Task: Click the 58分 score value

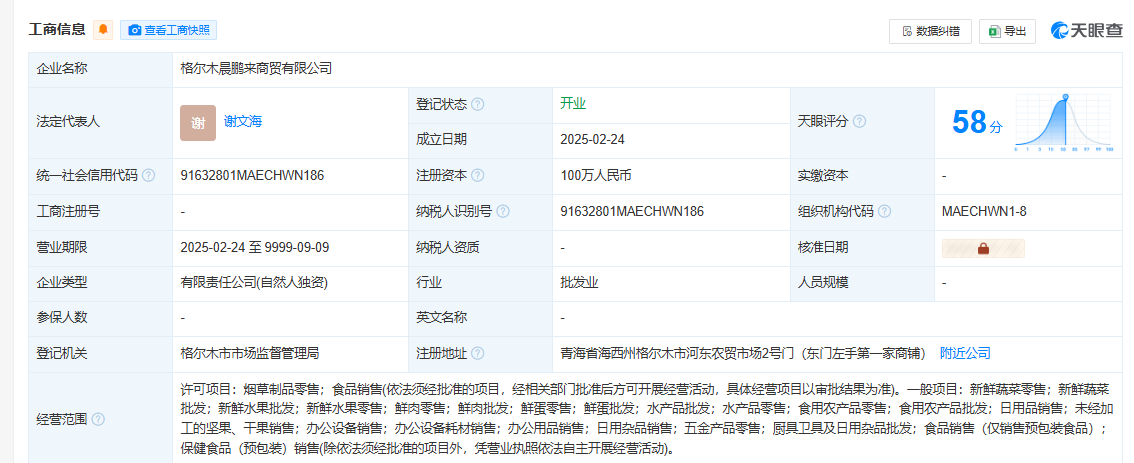Action: [977, 122]
